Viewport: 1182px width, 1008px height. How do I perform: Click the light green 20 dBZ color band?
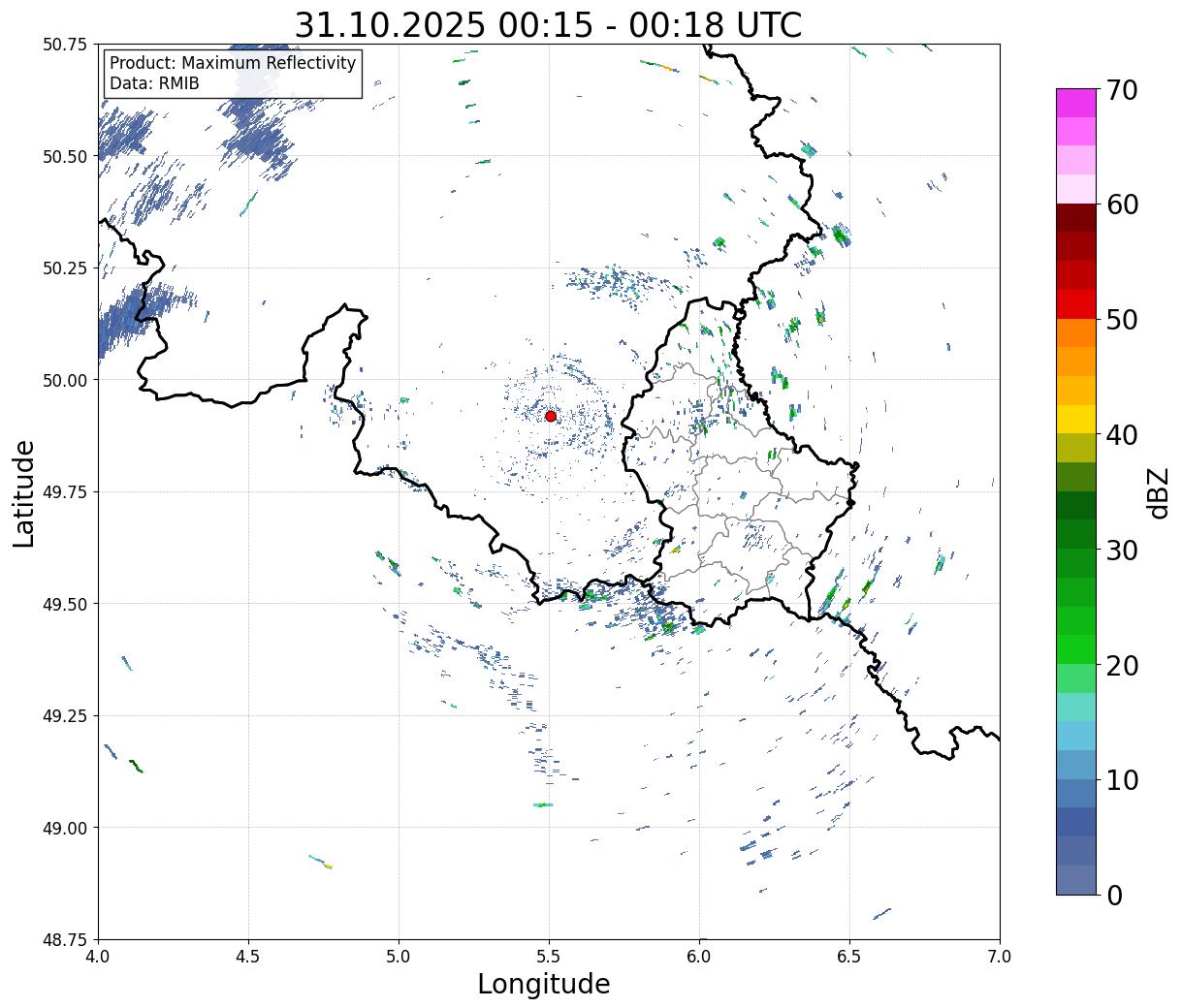(x=1076, y=677)
